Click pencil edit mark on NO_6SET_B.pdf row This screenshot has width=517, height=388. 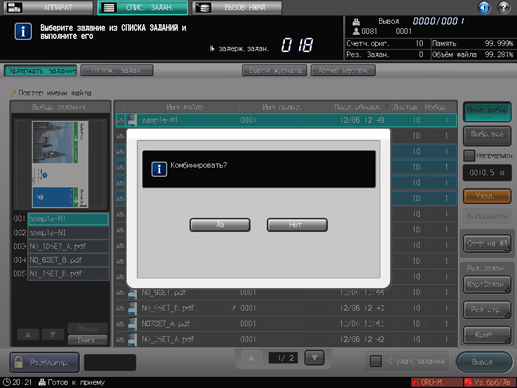234,308
